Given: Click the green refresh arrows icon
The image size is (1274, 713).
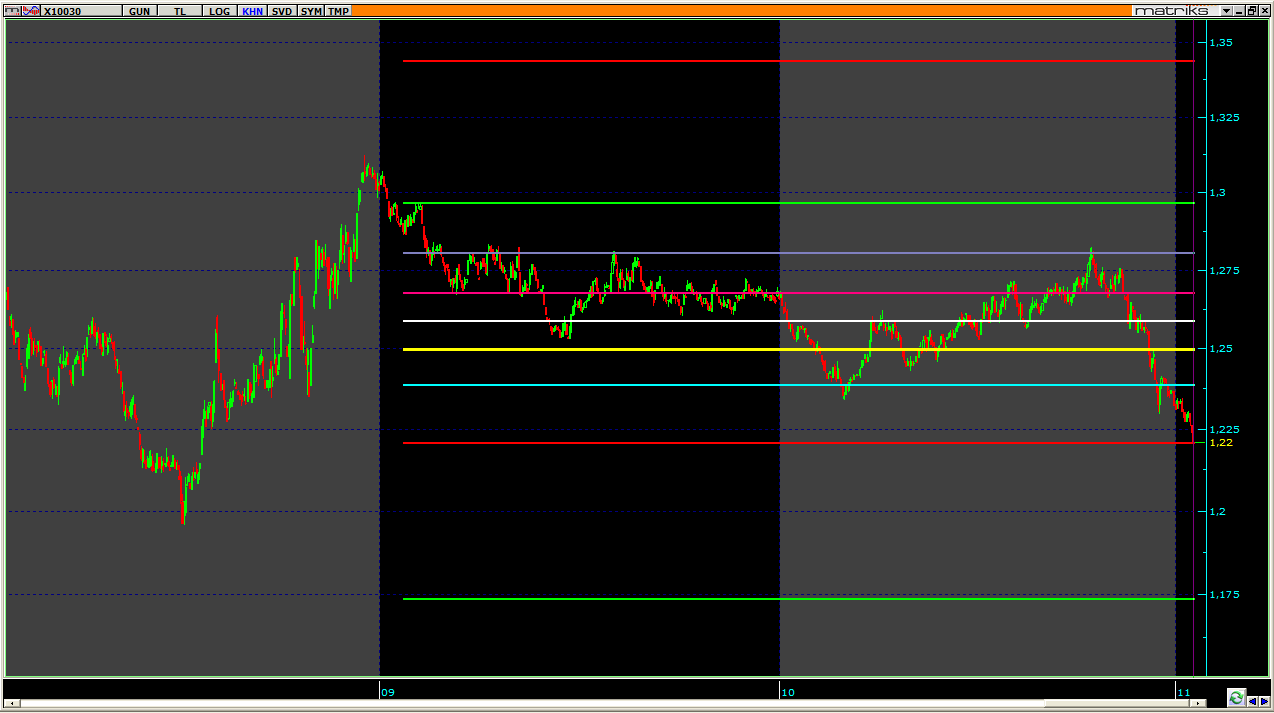Looking at the screenshot, I should 1236,697.
